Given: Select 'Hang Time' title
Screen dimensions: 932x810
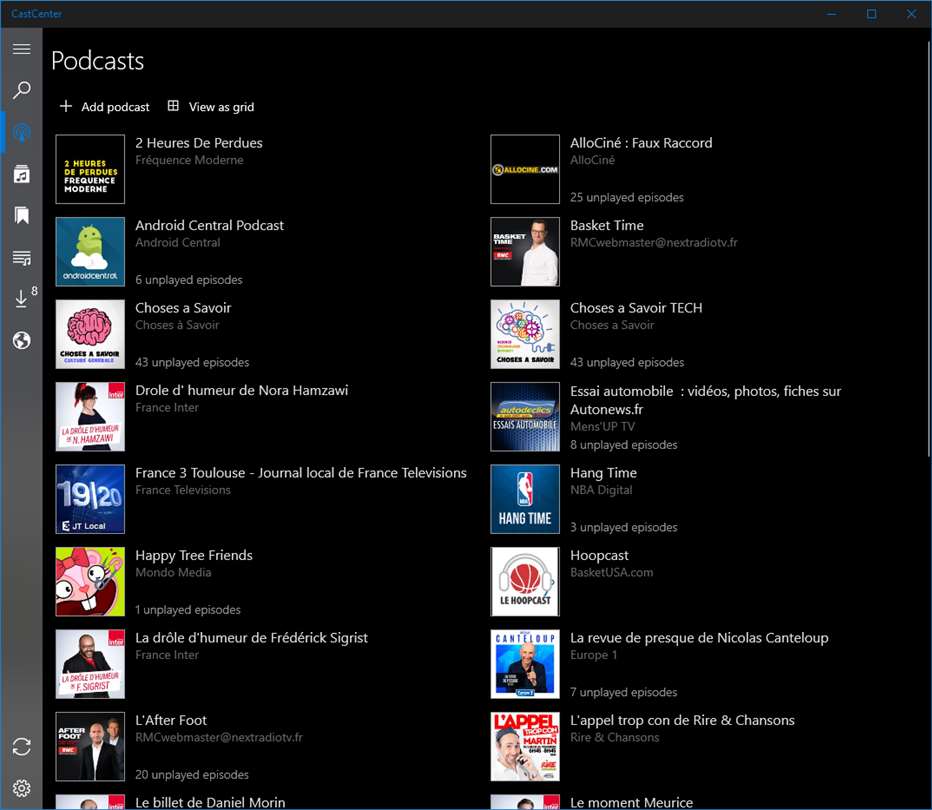Looking at the screenshot, I should 603,473.
